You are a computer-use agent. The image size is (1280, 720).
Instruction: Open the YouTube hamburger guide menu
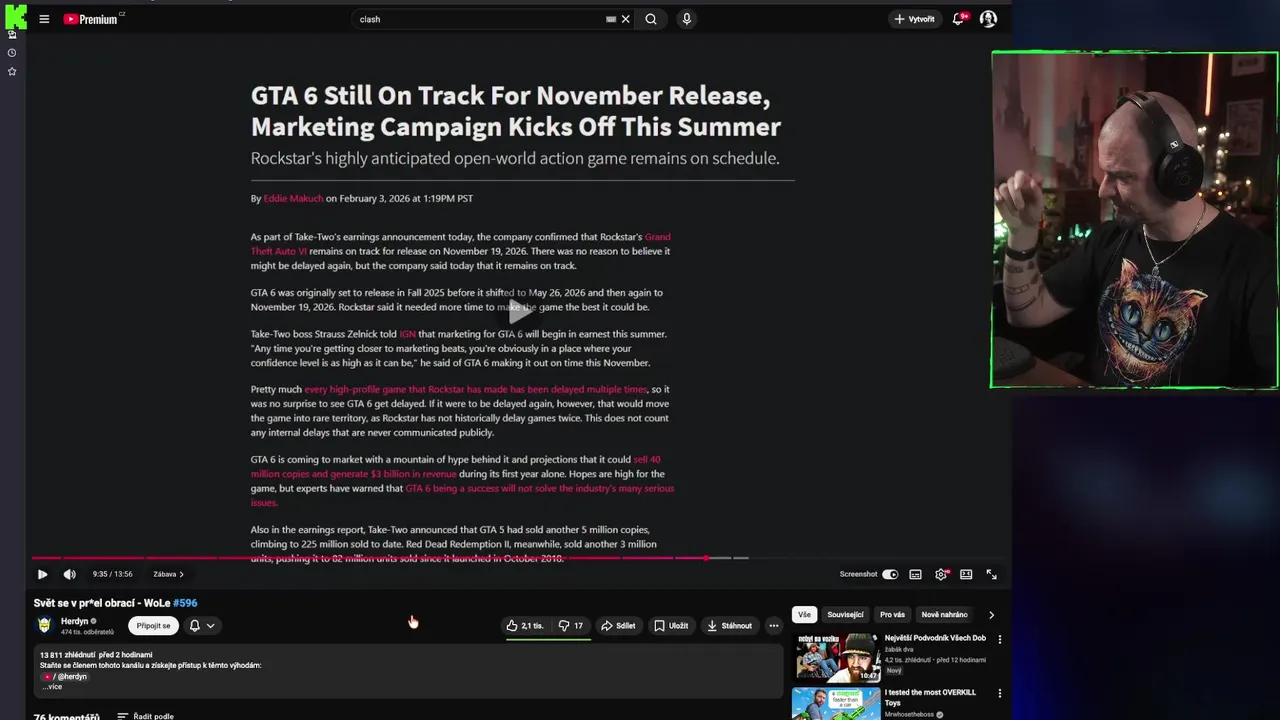pos(44,19)
